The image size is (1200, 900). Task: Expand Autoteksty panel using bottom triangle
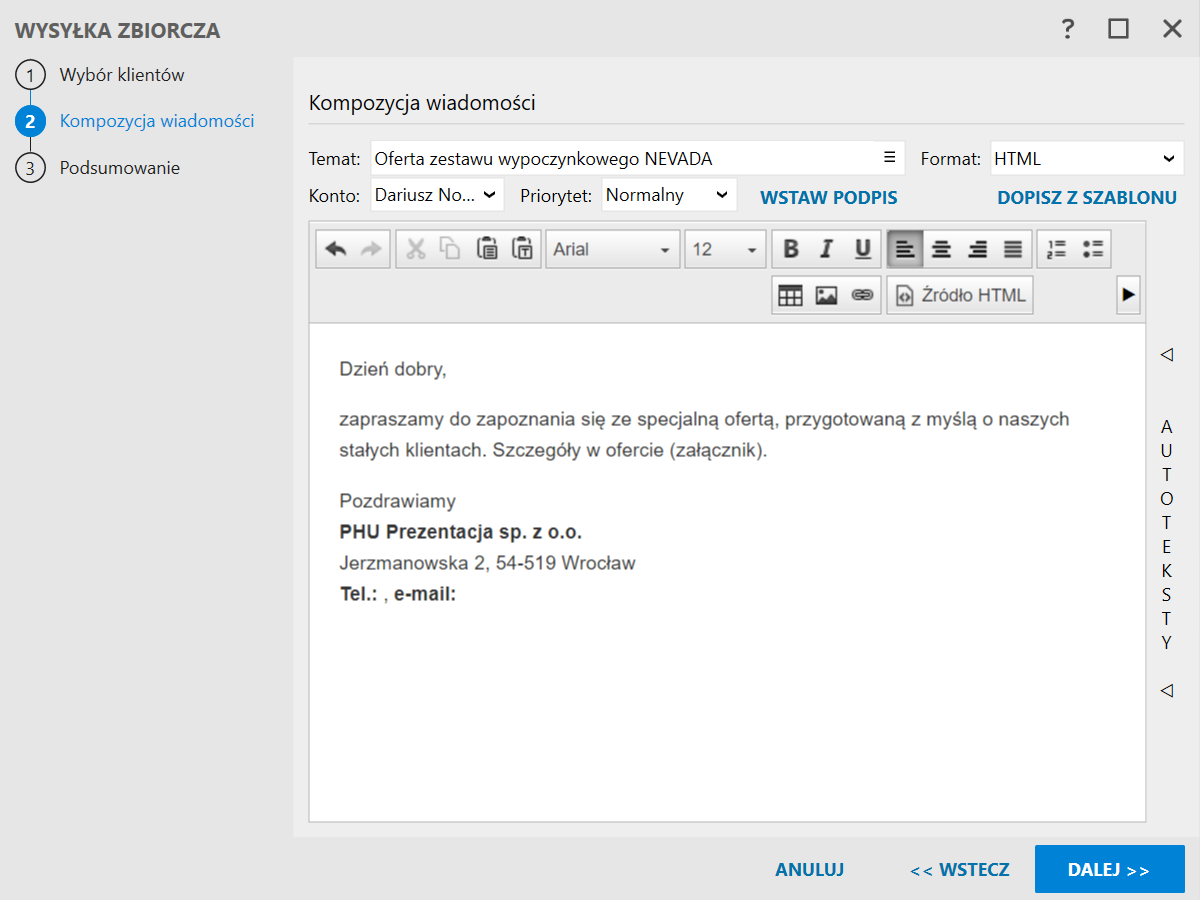point(1166,690)
